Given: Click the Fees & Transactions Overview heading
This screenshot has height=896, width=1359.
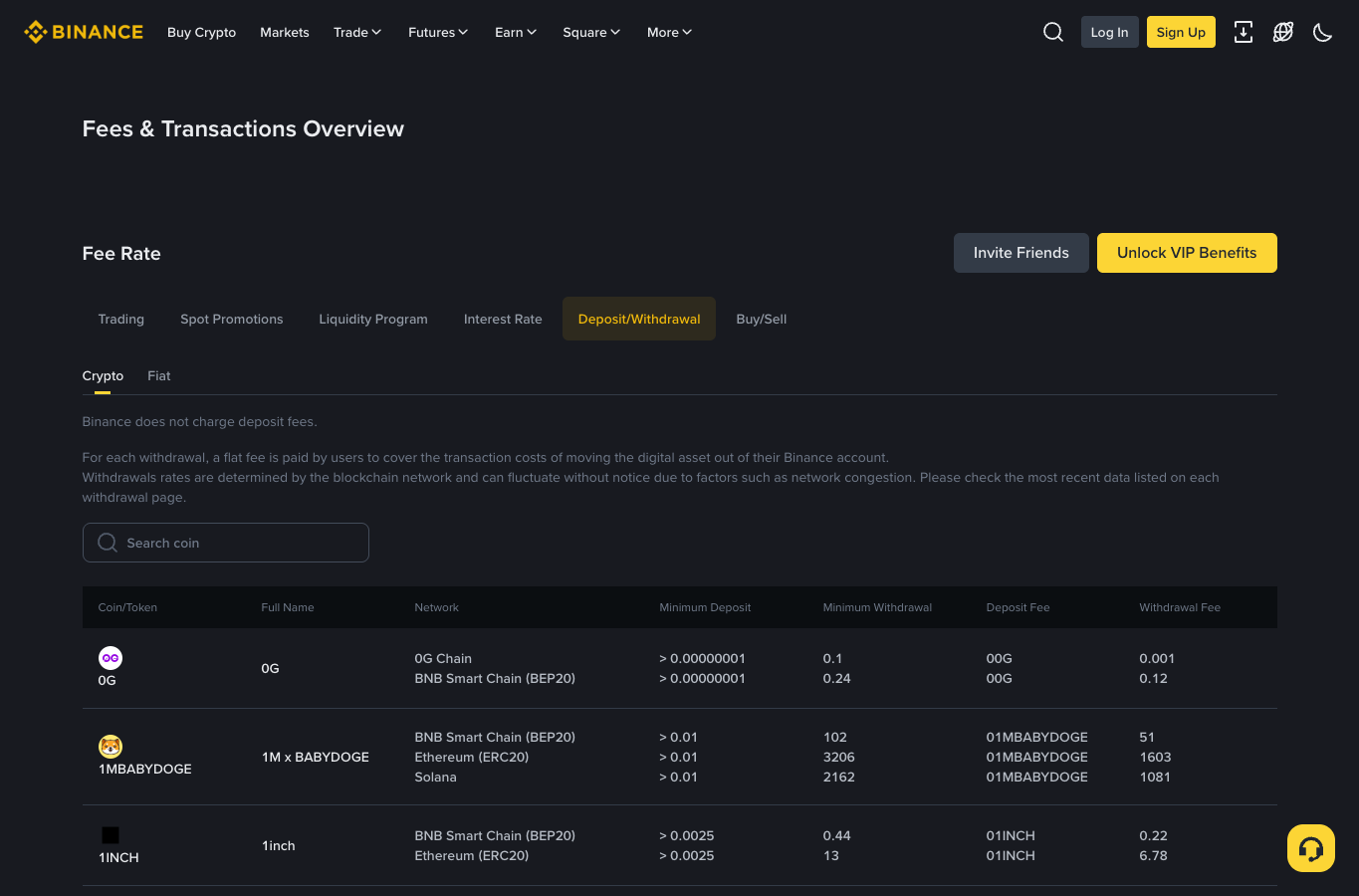Looking at the screenshot, I should click(243, 129).
